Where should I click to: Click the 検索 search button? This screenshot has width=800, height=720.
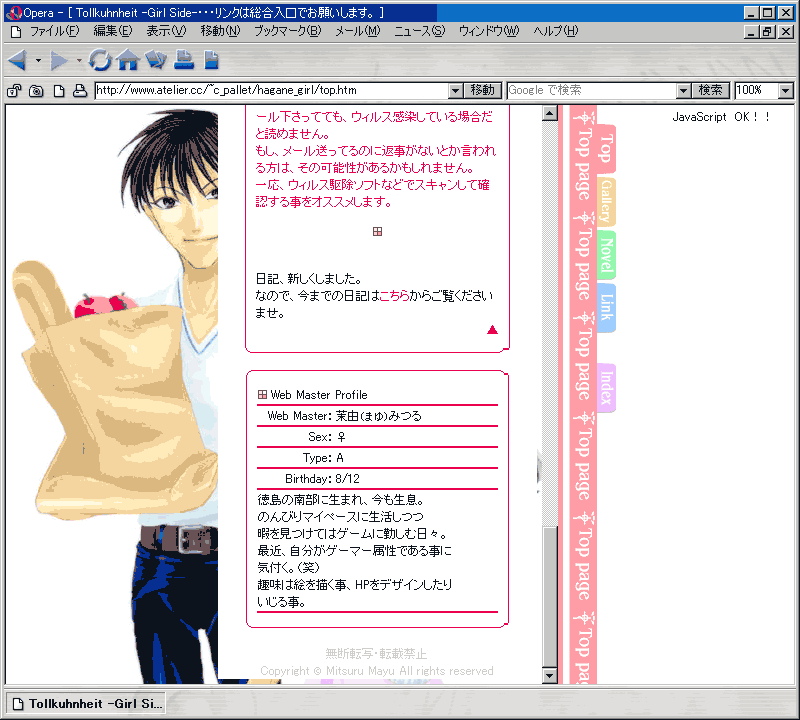tap(710, 90)
